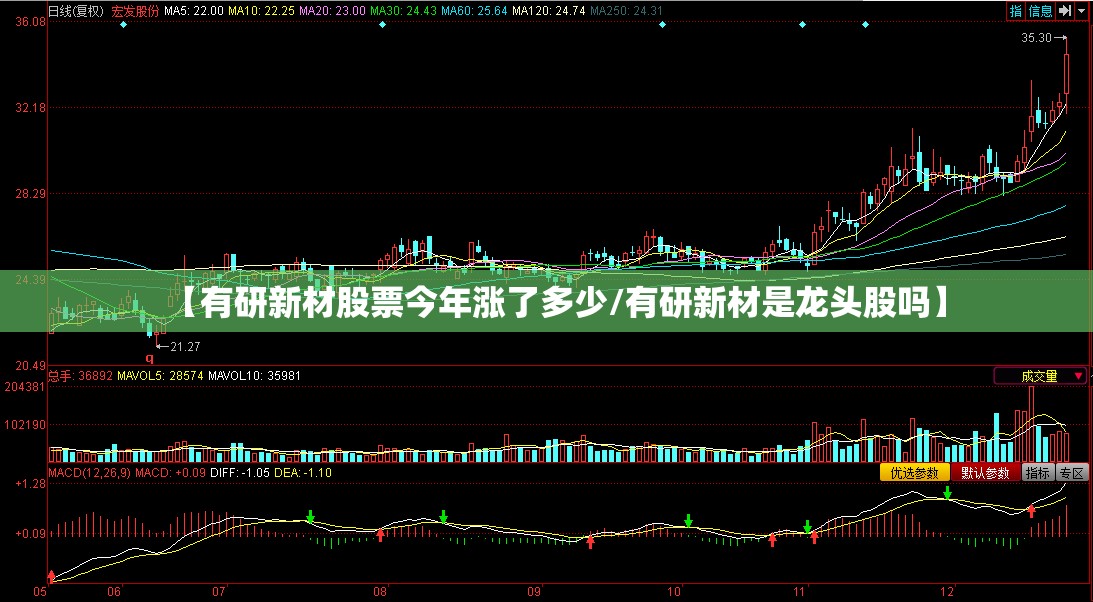Screen dimensions: 1093x602
Task: Click the green sell arrow in late July MACD
Action: [311, 517]
